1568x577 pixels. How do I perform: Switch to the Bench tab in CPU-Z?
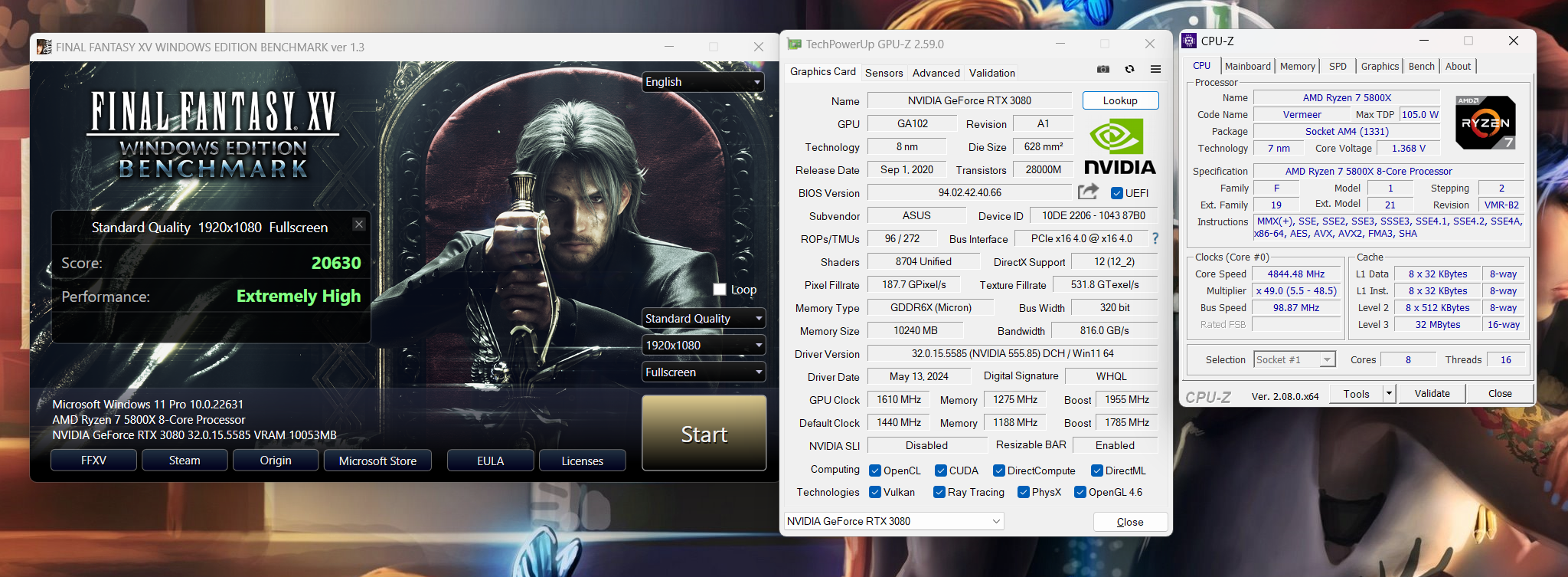[x=1422, y=67]
